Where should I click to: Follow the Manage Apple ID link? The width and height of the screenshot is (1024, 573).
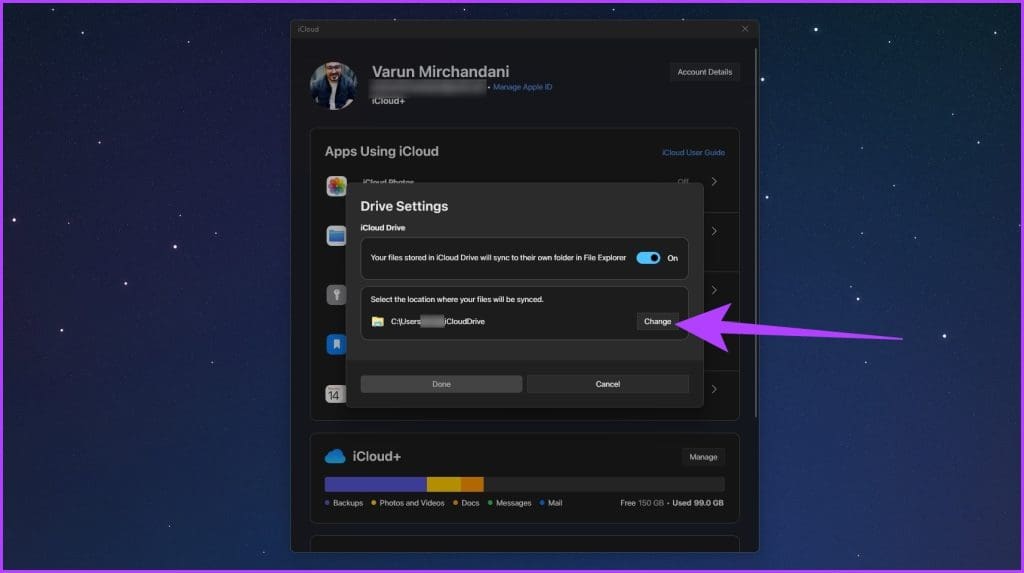point(522,87)
